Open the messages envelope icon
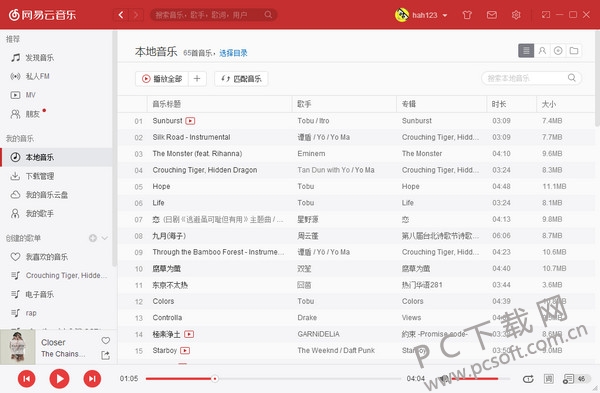The width and height of the screenshot is (600, 393). pyautogui.click(x=492, y=15)
